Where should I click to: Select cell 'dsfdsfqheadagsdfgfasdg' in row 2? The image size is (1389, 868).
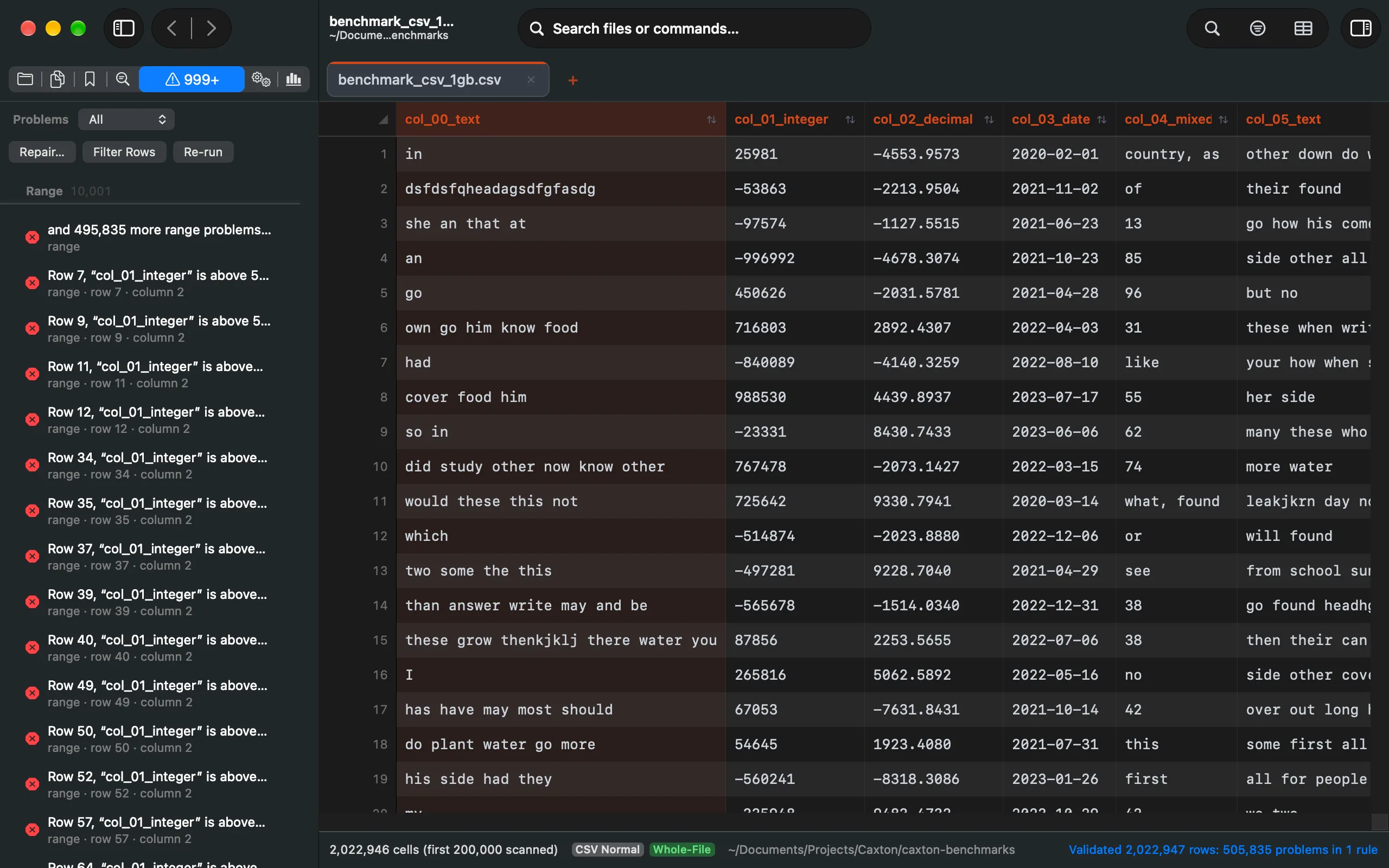561,189
